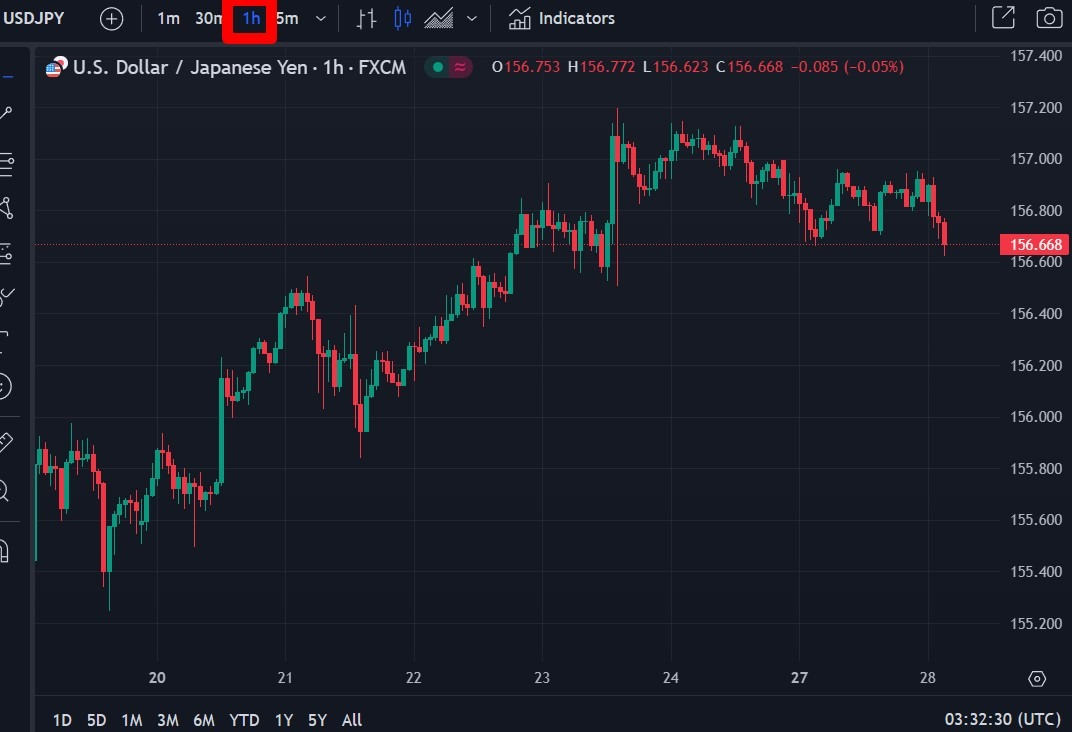1072x732 pixels.
Task: Open chart in popup window icon
Action: (x=1003, y=18)
